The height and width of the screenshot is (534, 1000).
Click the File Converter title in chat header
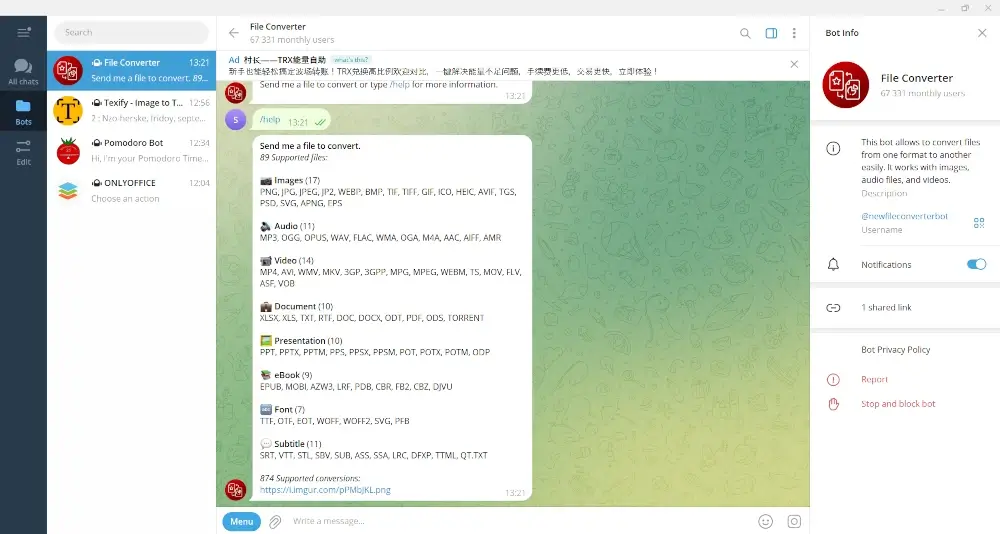pyautogui.click(x=278, y=27)
